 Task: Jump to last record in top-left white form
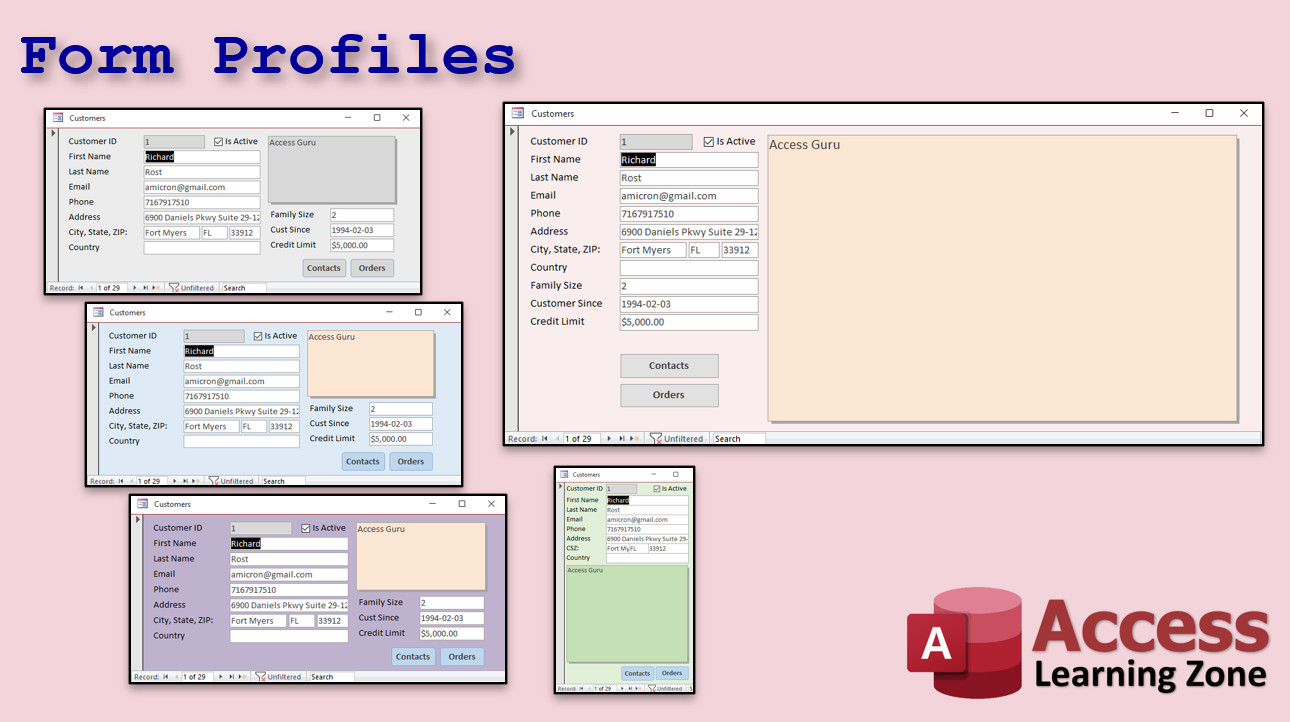[145, 288]
